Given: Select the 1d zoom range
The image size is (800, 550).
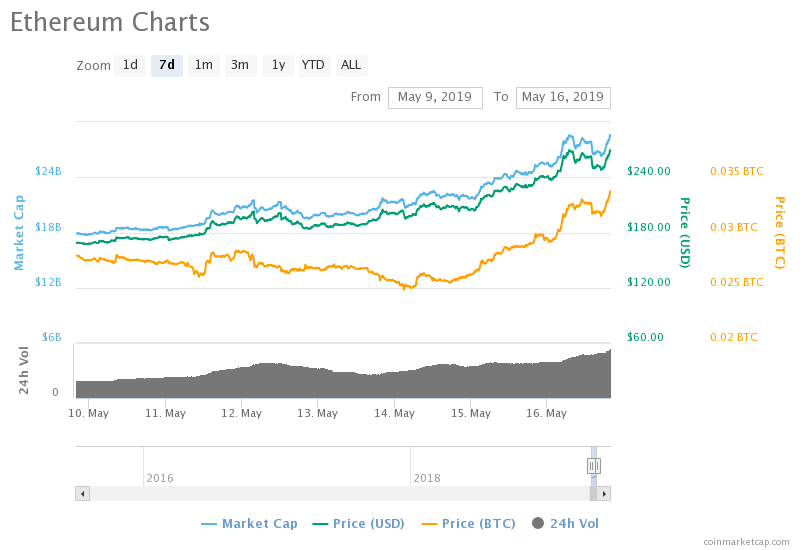Looking at the screenshot, I should click(x=130, y=66).
